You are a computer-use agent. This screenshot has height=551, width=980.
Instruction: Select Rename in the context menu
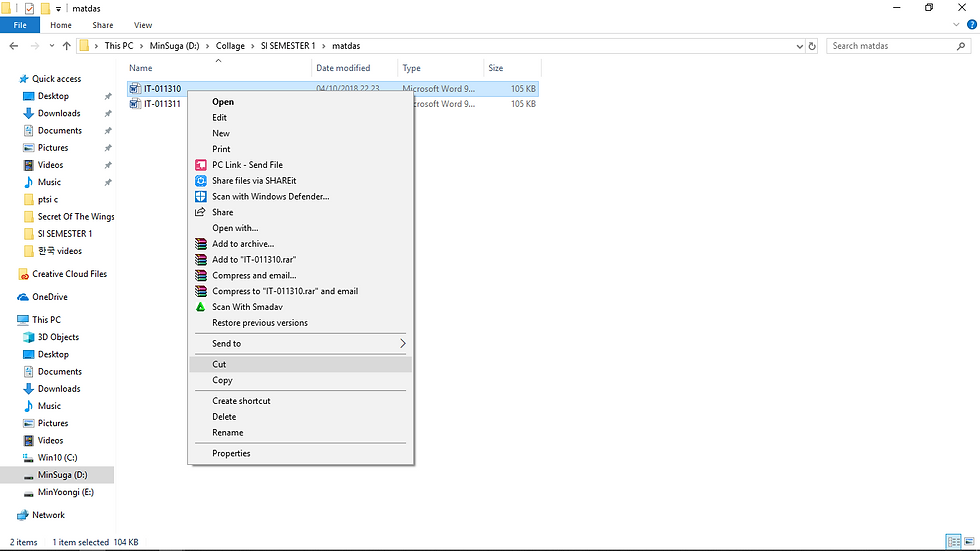pyautogui.click(x=300, y=432)
